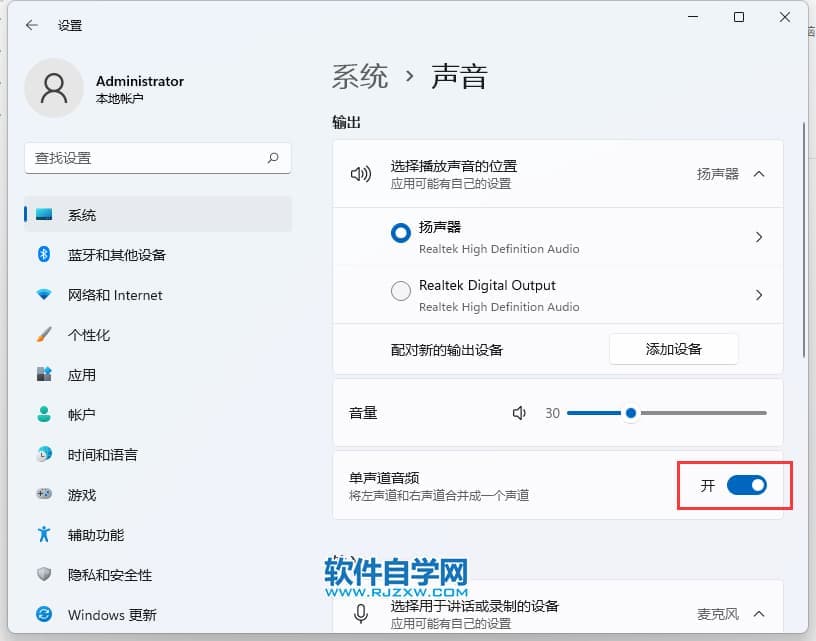816x641 pixels.
Task: Click the 个性化 paintbrush icon
Action: point(44,335)
